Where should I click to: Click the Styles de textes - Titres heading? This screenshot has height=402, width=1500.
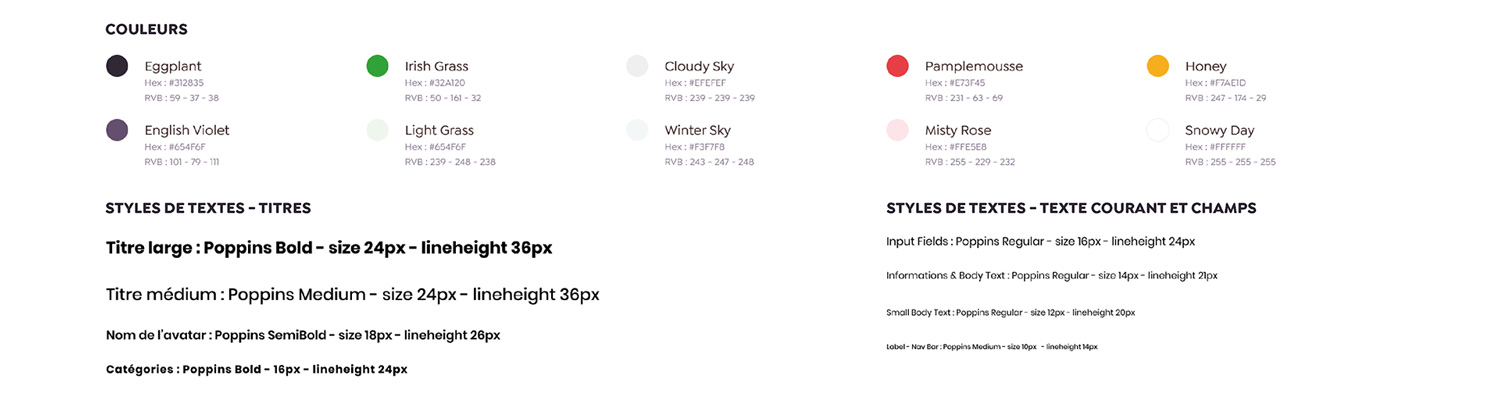208,208
